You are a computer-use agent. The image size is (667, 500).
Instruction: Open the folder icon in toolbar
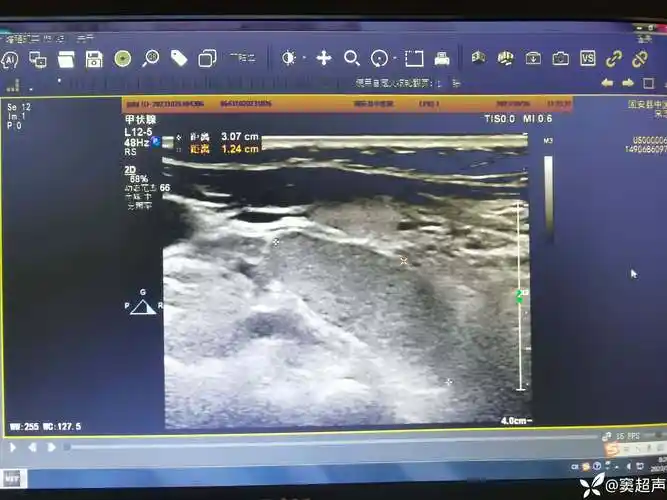pyautogui.click(x=66, y=59)
